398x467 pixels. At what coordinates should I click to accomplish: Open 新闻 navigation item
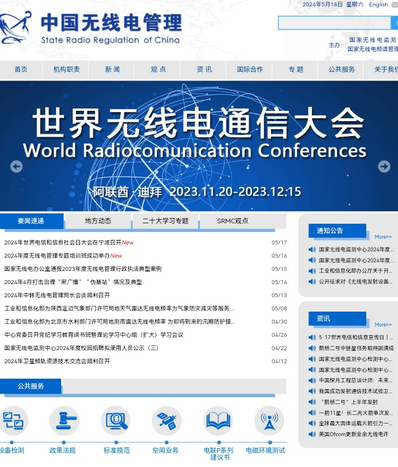(112, 69)
